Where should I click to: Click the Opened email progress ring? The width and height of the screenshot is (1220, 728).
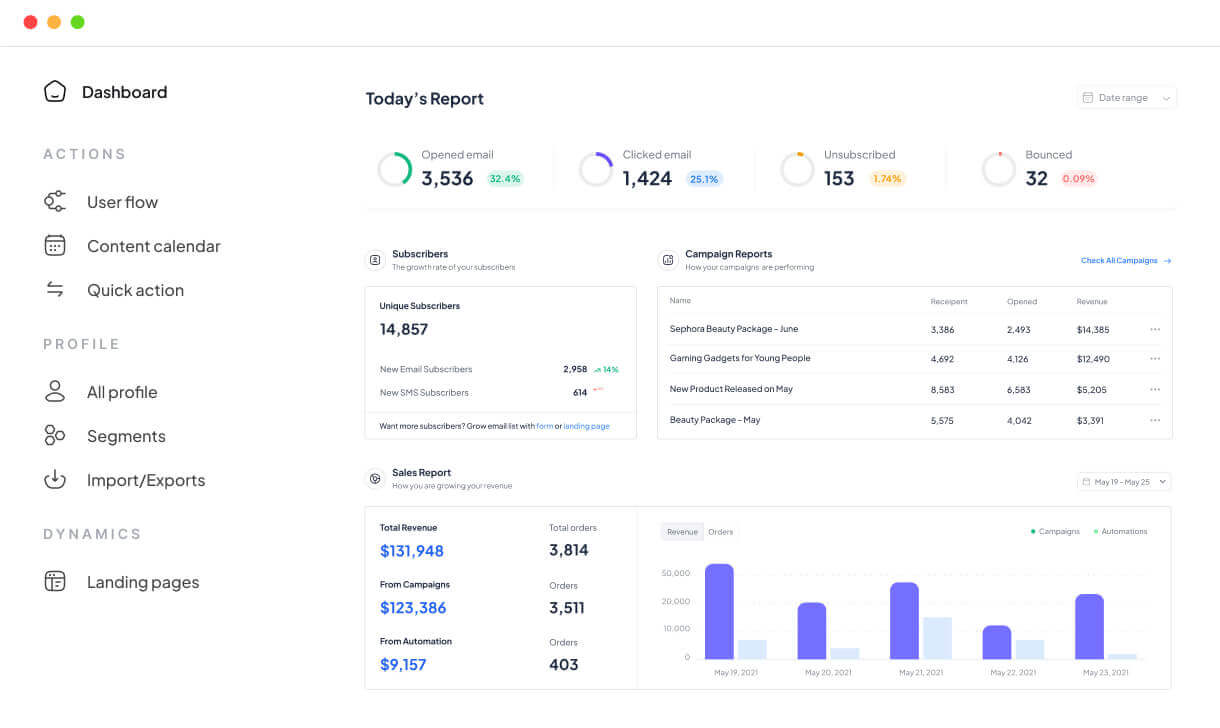[395, 170]
